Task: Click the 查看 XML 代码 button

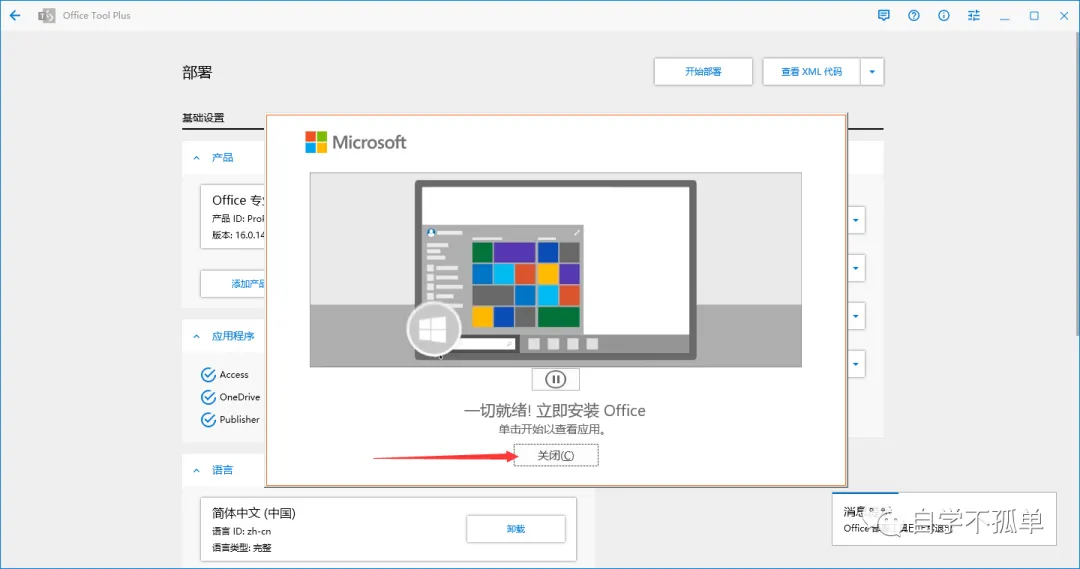Action: pyautogui.click(x=811, y=72)
